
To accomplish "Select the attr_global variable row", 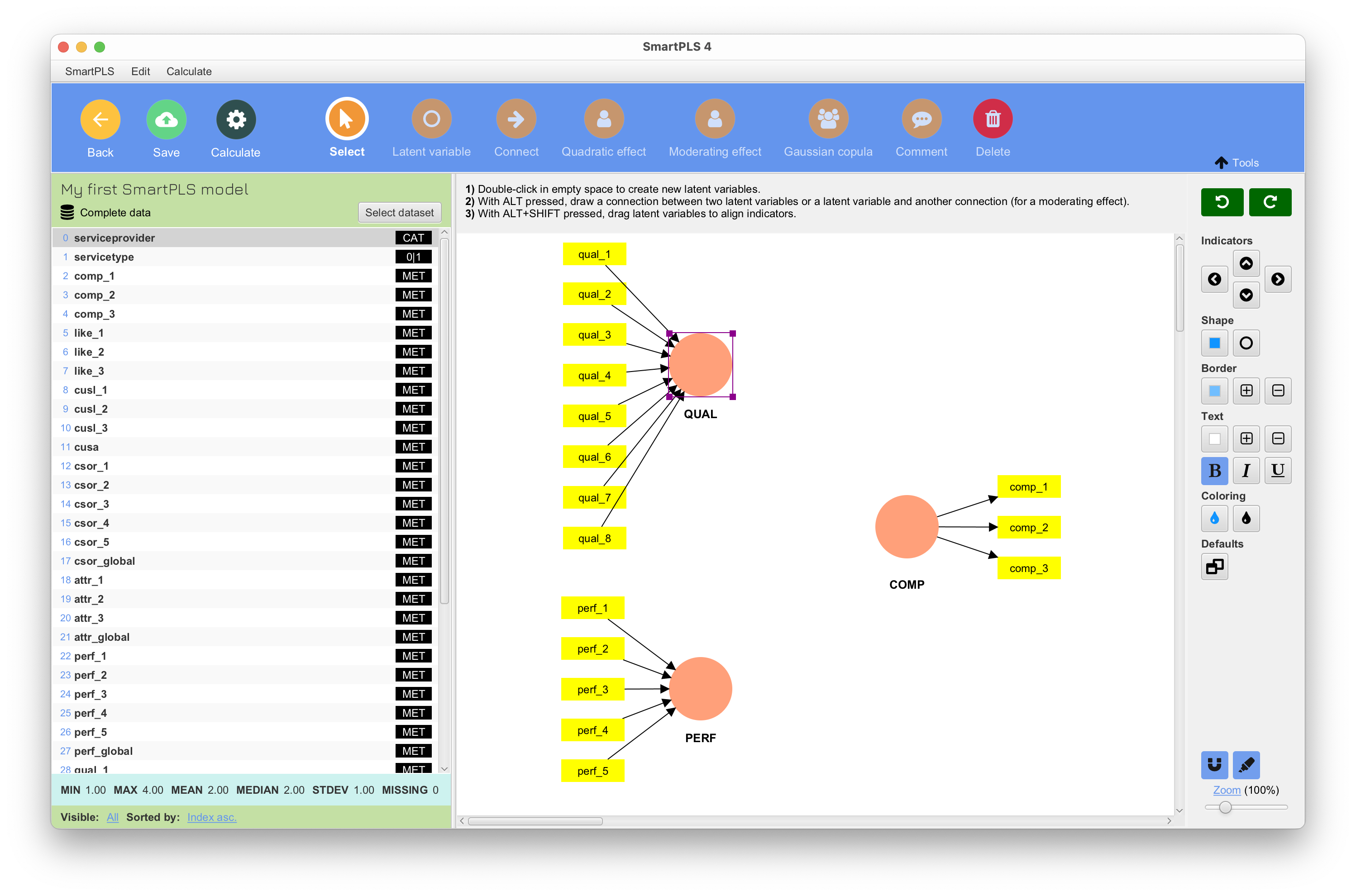I will [246, 637].
